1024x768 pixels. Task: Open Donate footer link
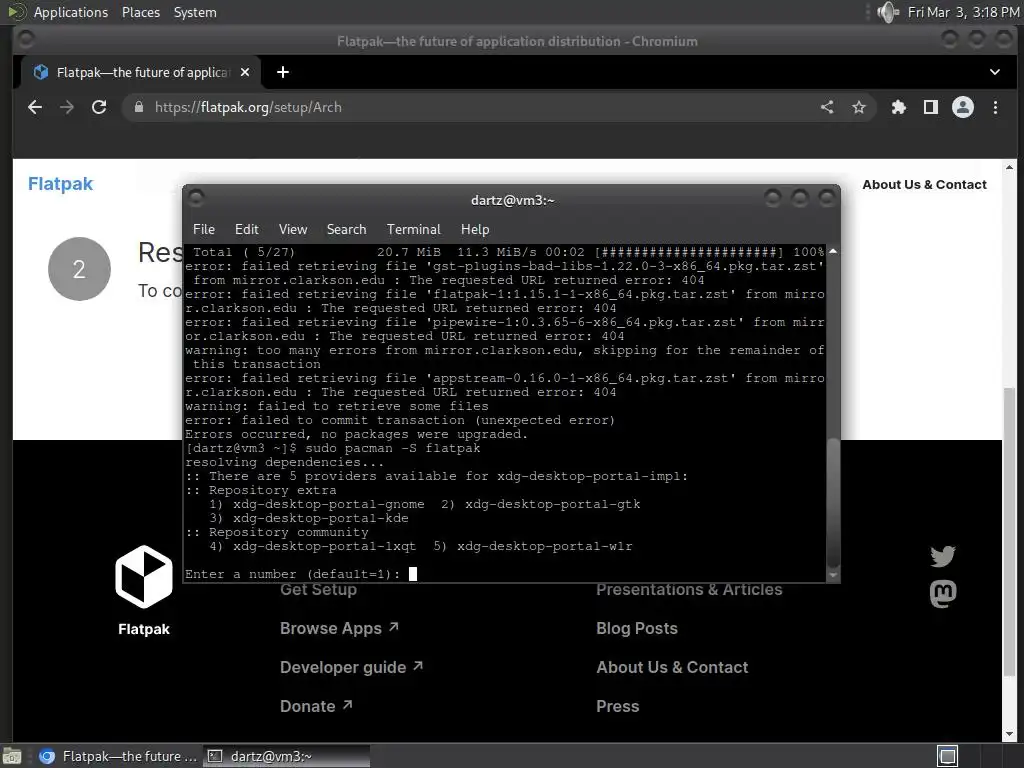[x=316, y=706]
